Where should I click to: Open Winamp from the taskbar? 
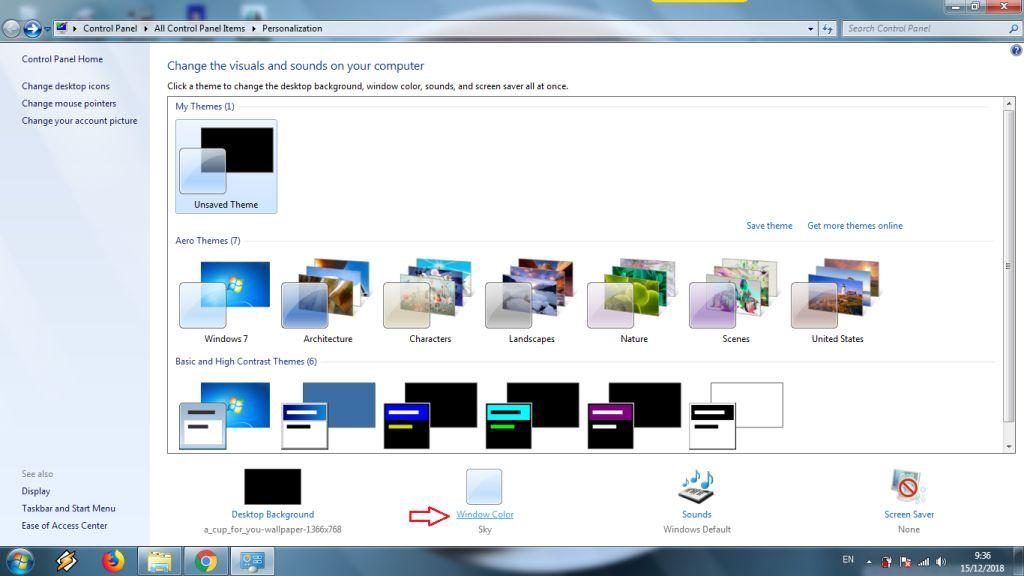point(66,561)
